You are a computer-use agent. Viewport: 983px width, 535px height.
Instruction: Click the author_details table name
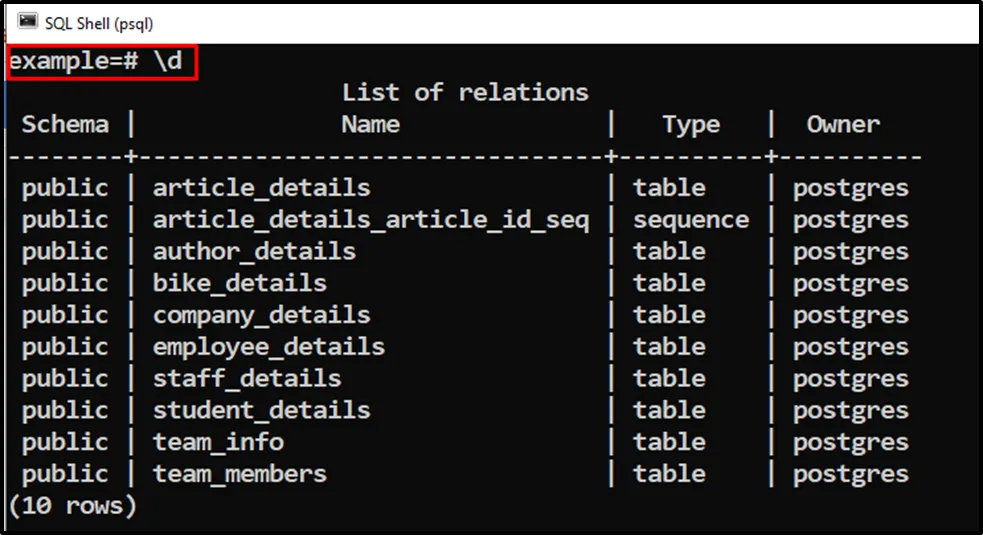click(254, 251)
